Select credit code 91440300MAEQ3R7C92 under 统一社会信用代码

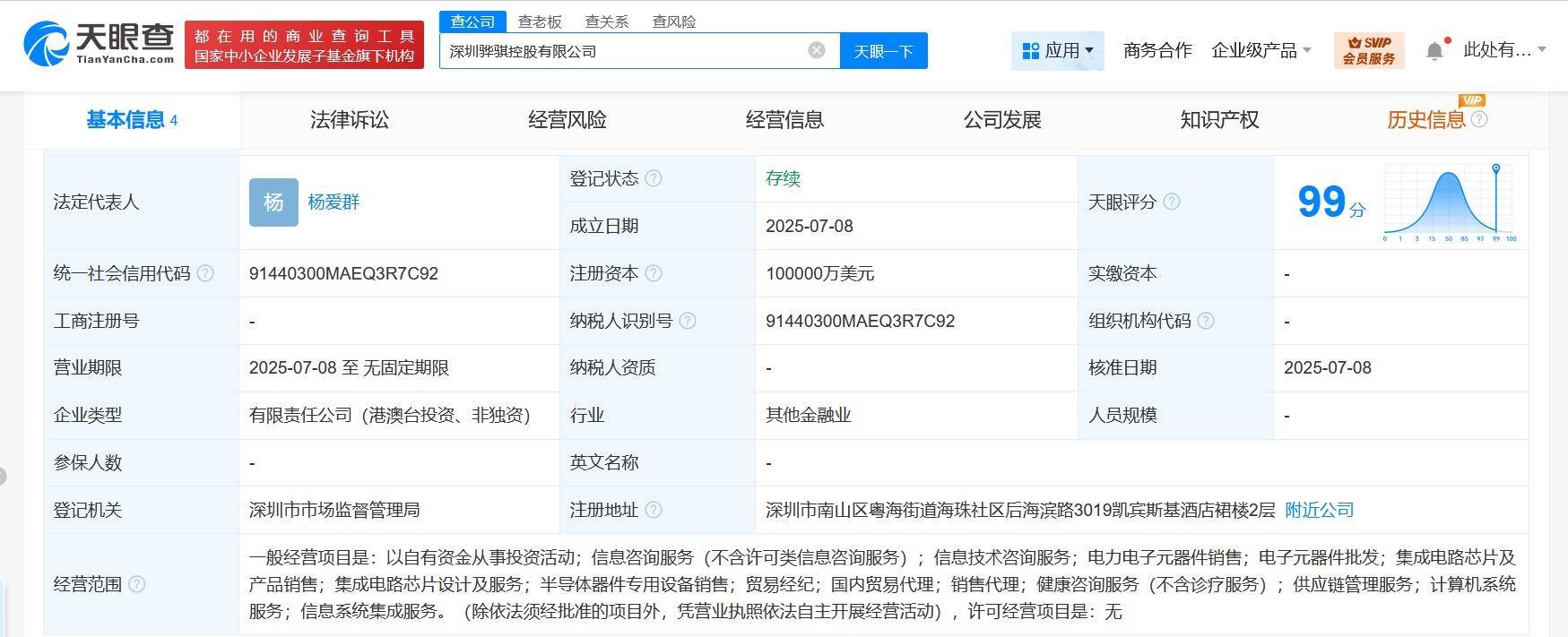click(x=343, y=273)
